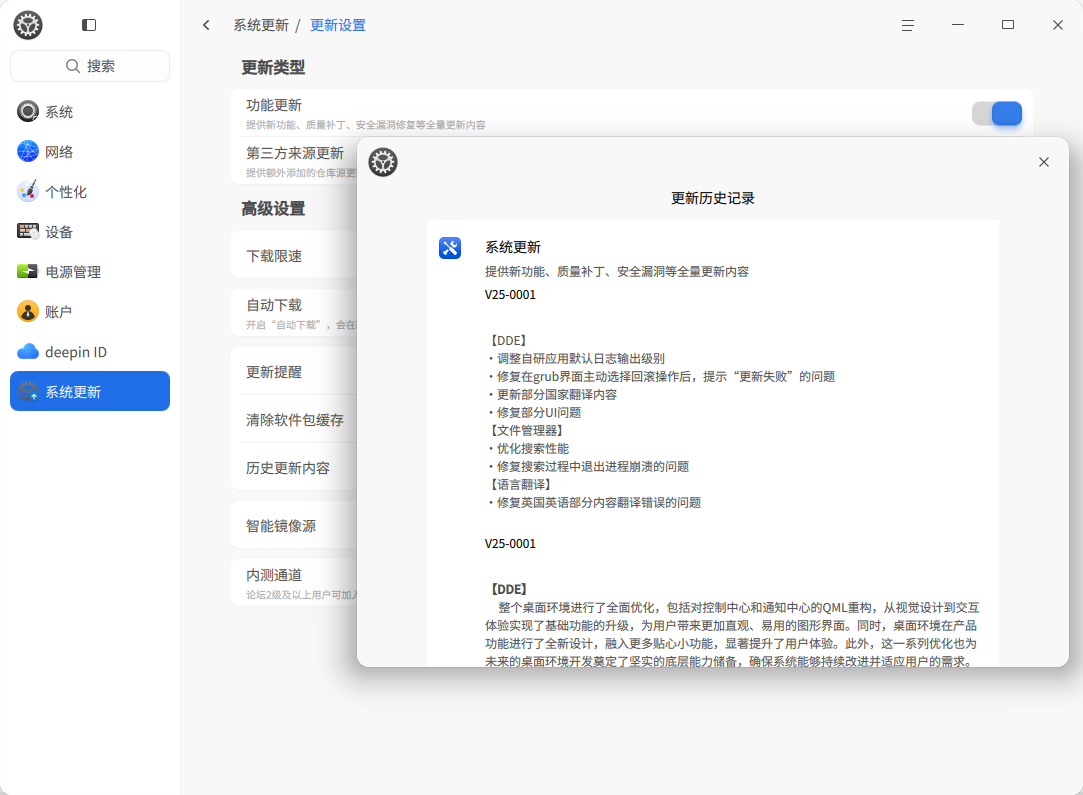
Task: Open the 电源管理 power icon
Action: (x=28, y=271)
